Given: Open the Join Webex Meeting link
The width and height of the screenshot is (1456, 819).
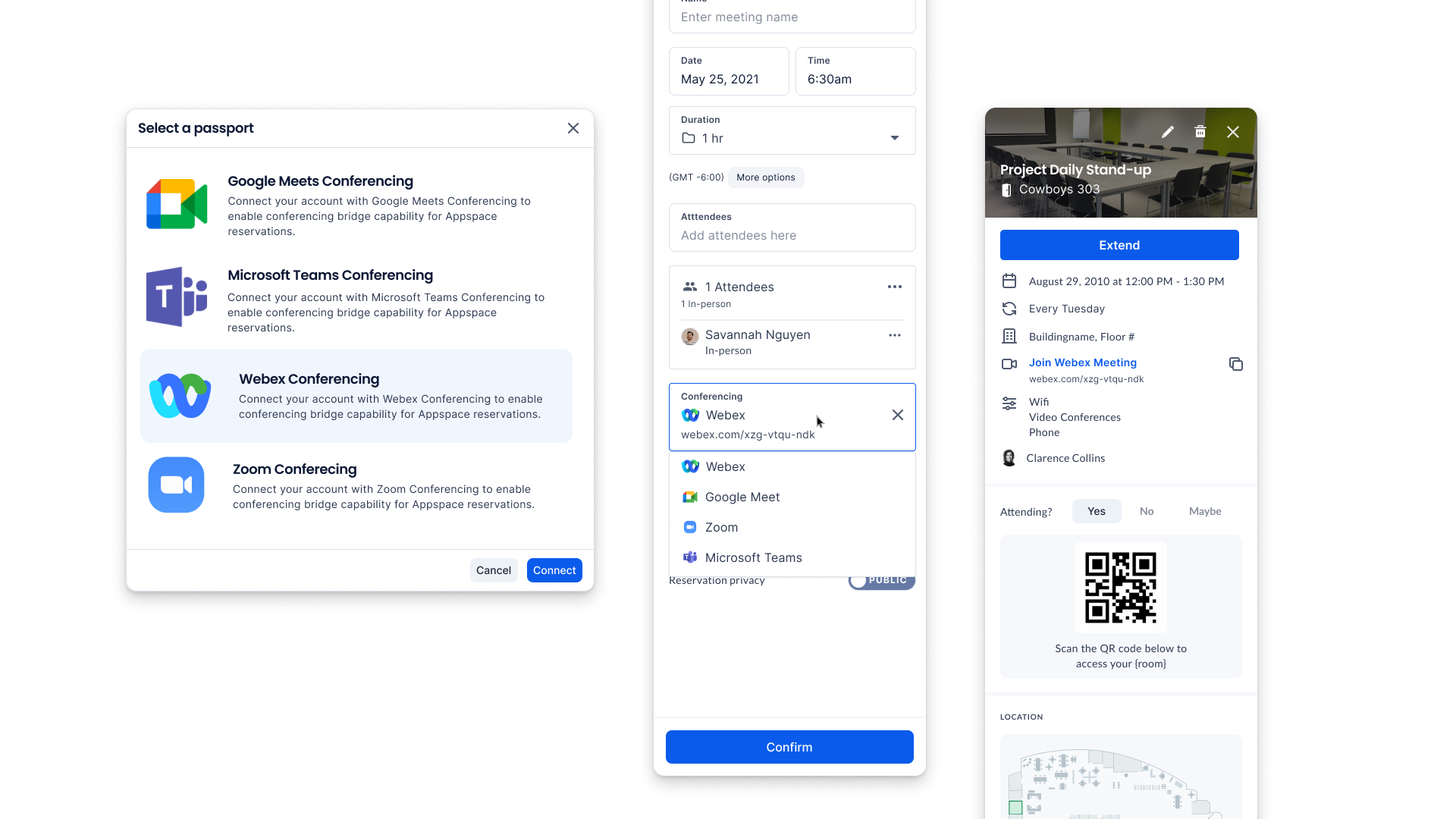Looking at the screenshot, I should tap(1083, 362).
